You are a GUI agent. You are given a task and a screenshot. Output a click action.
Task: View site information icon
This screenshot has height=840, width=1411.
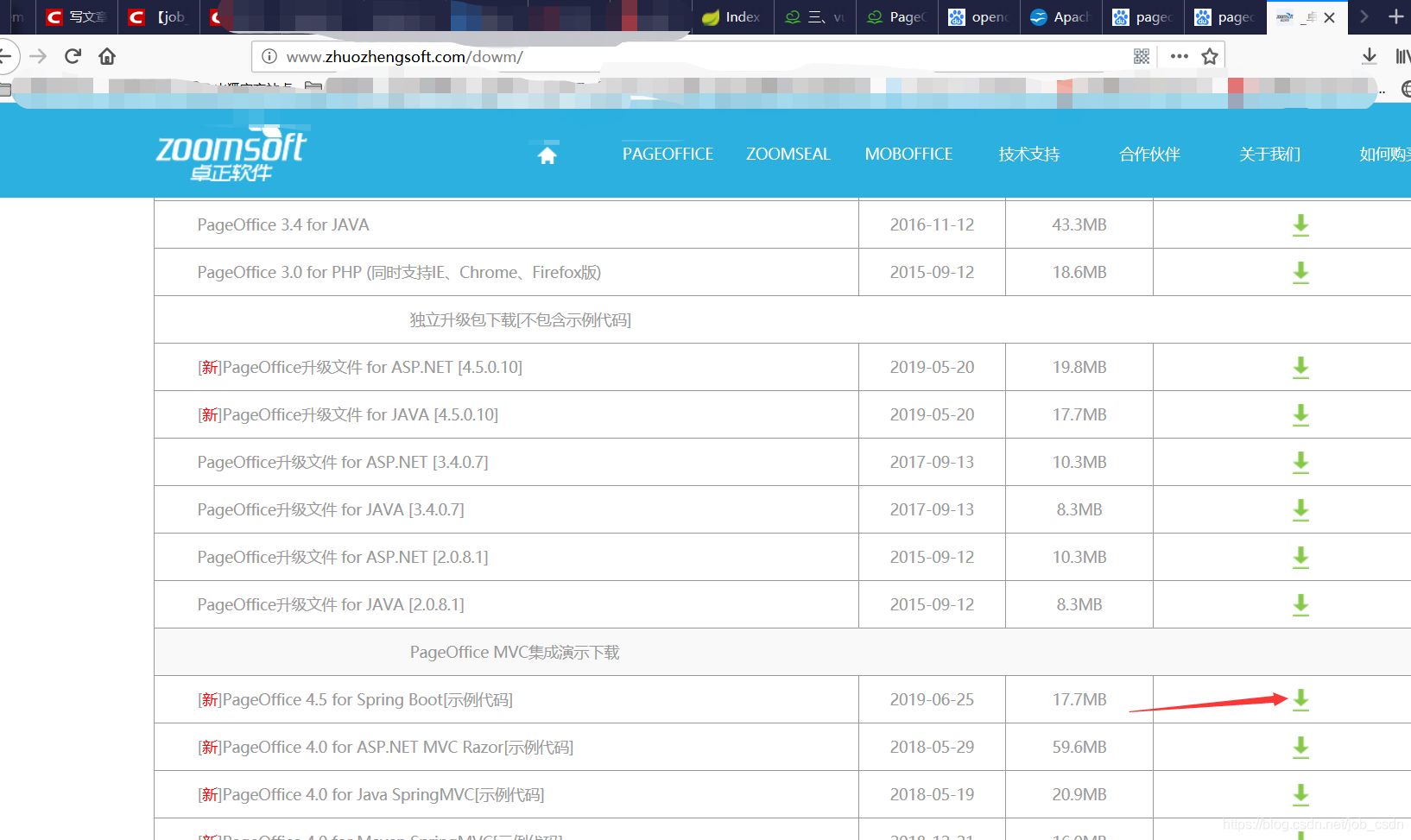point(269,56)
